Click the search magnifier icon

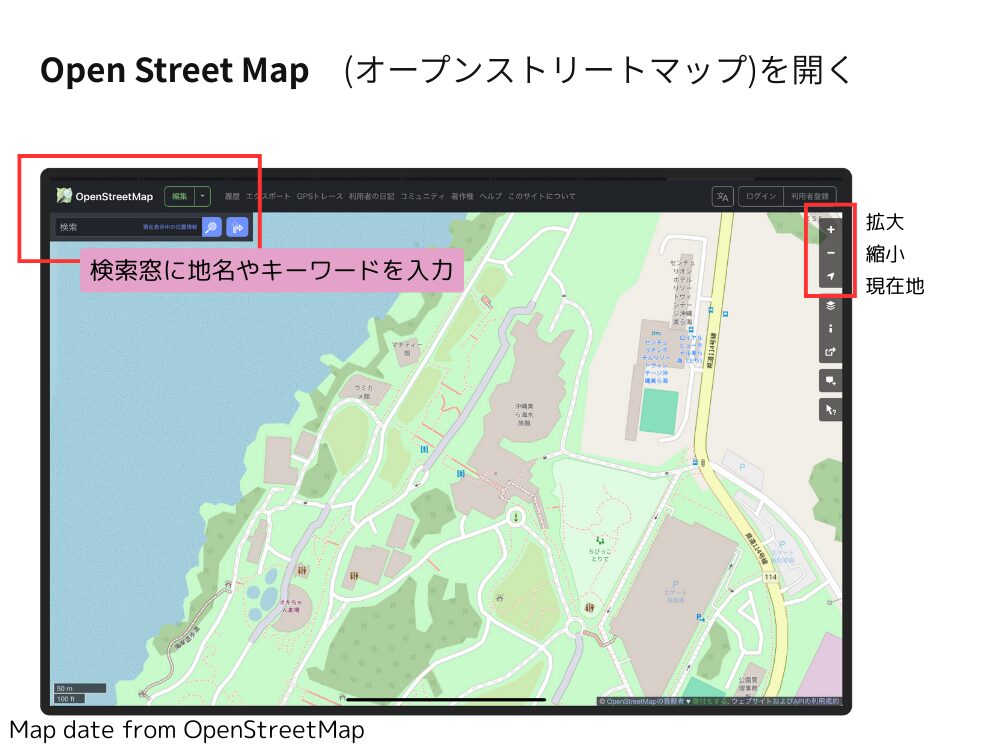click(x=210, y=227)
